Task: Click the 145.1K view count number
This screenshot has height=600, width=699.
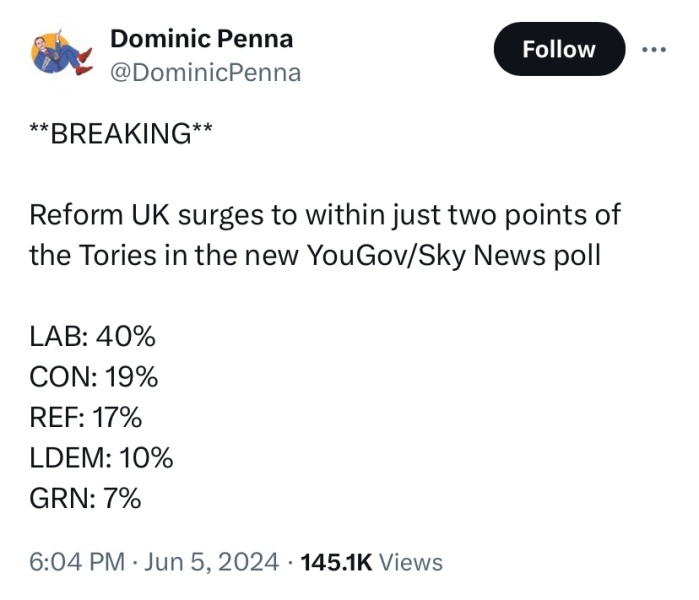Action: [x=336, y=562]
